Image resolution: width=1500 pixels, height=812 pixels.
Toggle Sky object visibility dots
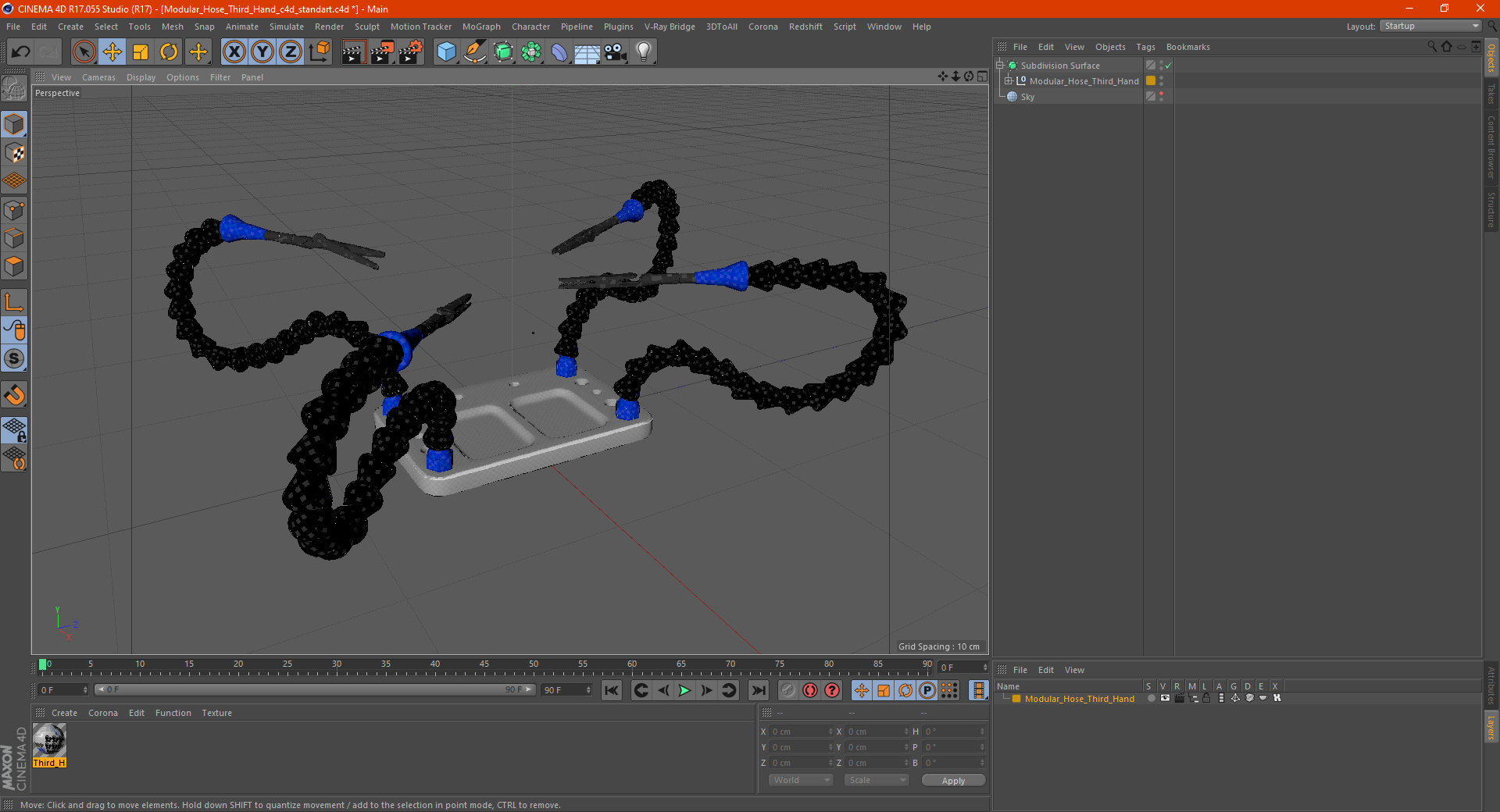coord(1162,97)
